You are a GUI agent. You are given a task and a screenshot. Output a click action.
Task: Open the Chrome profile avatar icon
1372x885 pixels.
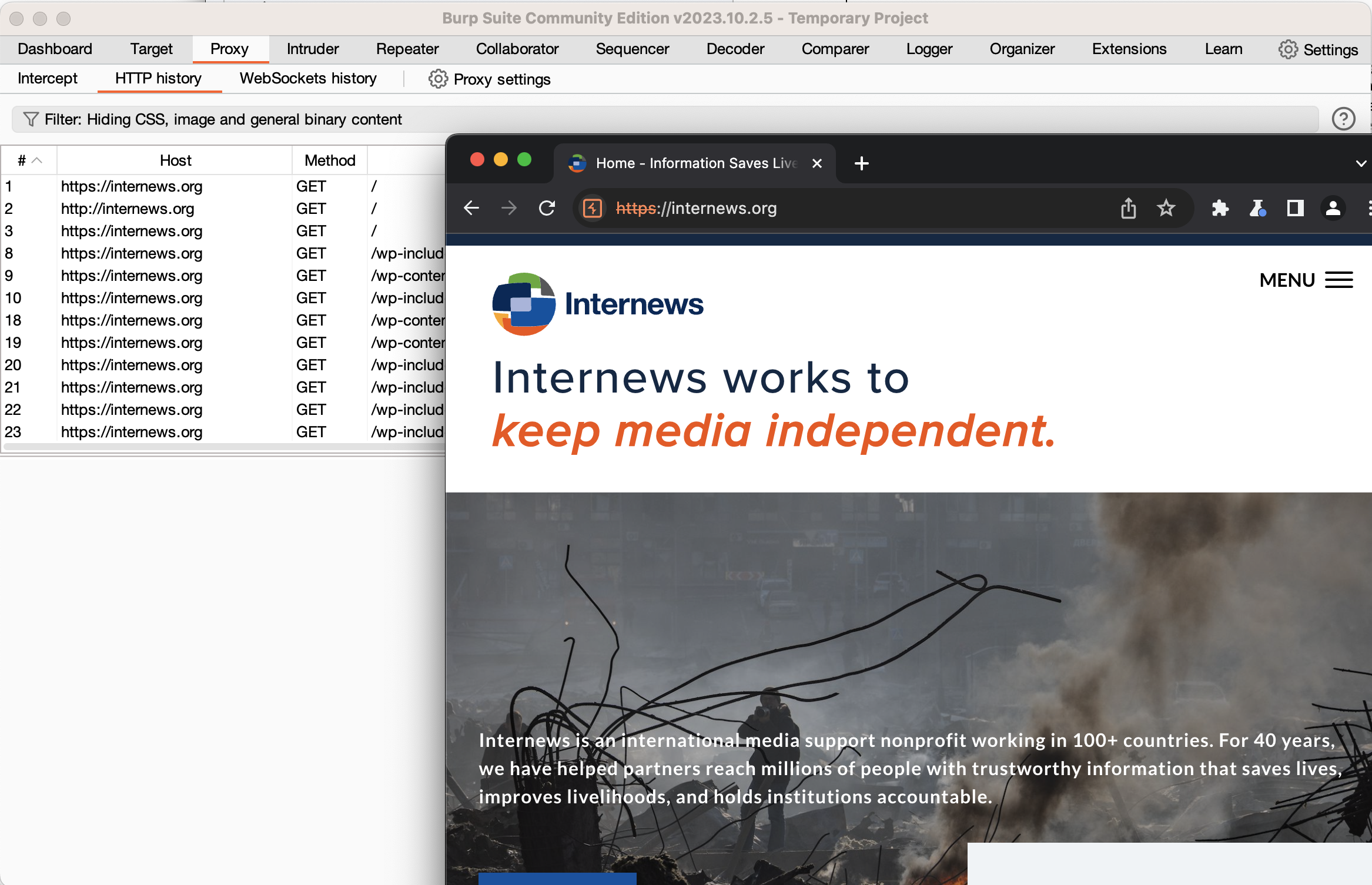(1333, 209)
